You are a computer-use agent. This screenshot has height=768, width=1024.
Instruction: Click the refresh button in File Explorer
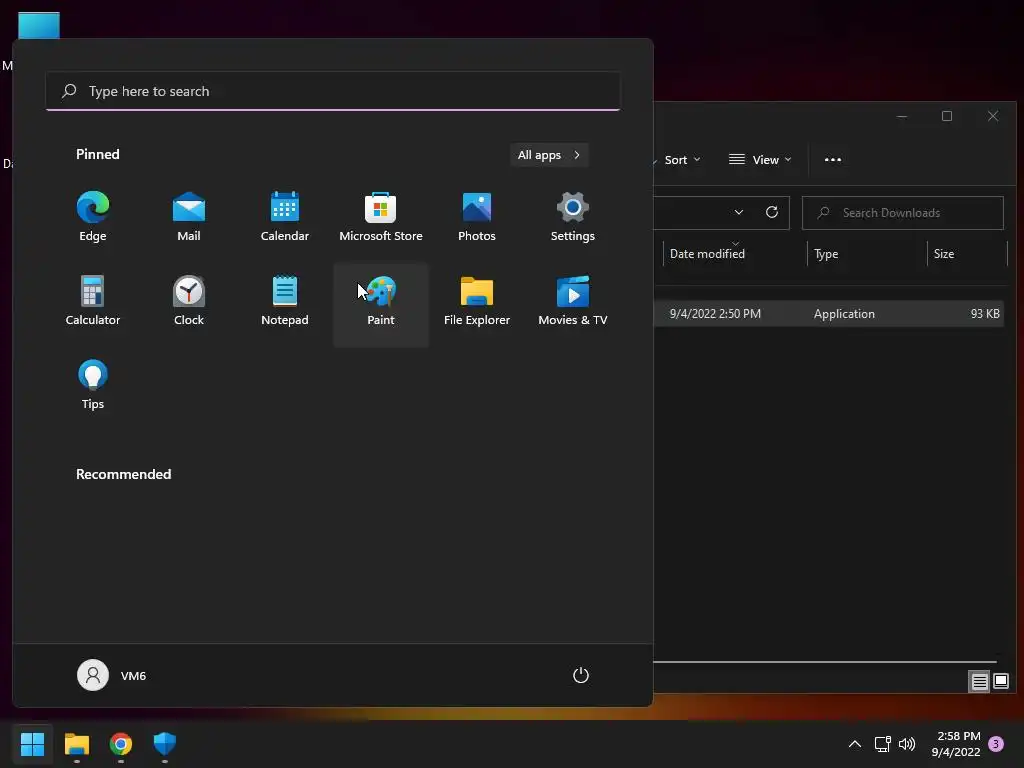click(771, 212)
